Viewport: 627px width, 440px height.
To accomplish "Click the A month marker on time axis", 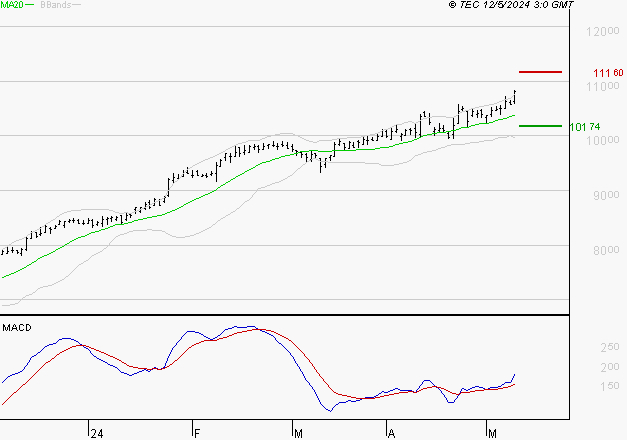I will (x=391, y=434).
